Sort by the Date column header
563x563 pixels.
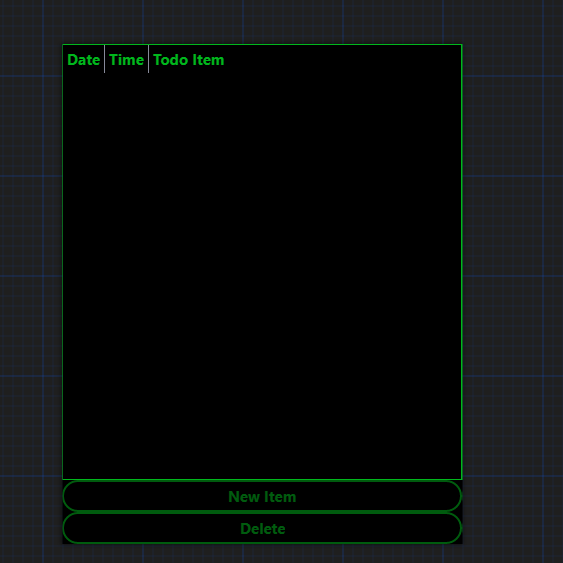coord(84,60)
